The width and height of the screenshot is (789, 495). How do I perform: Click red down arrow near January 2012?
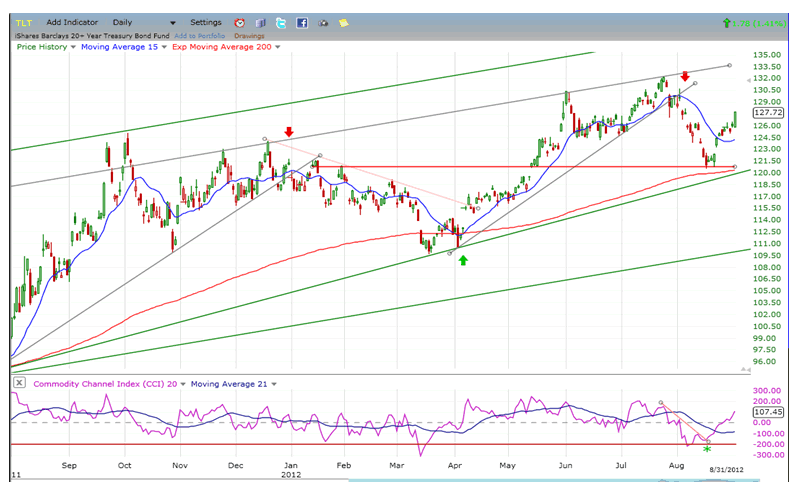288,132
